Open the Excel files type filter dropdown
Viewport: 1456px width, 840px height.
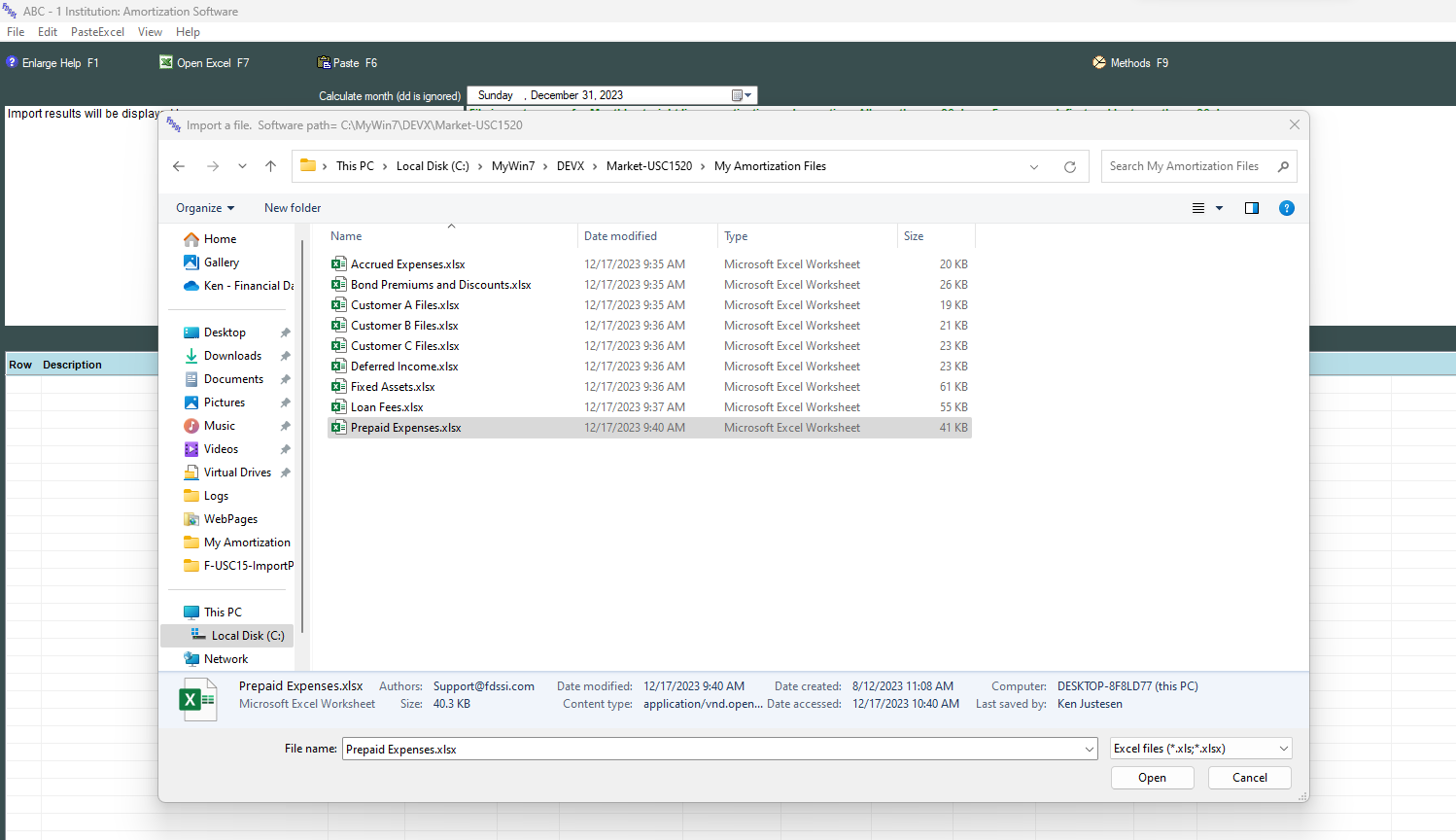point(1201,749)
